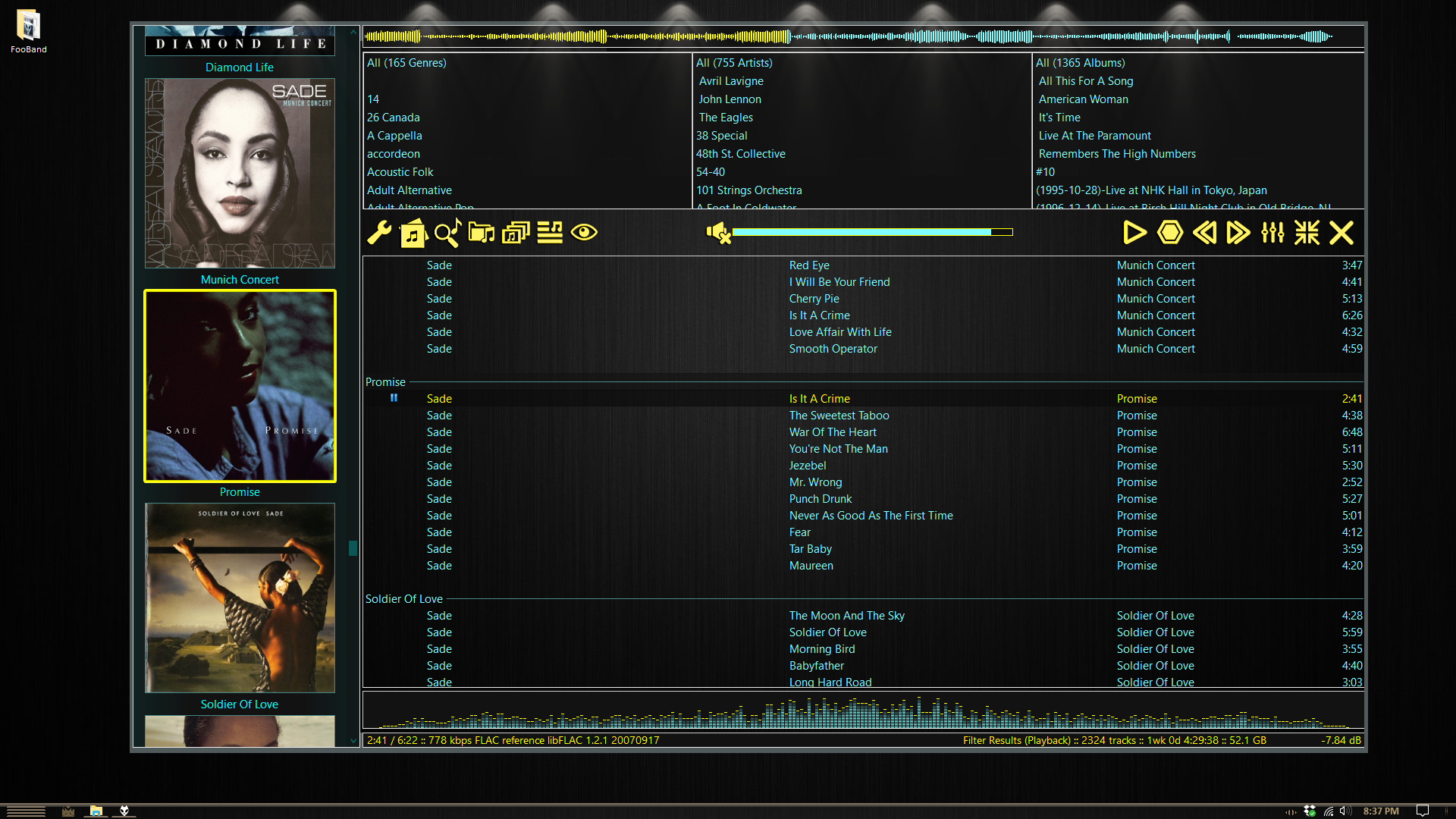Toggle mute with the speaker icon
Image resolution: width=1456 pixels, height=819 pixels.
pyautogui.click(x=717, y=233)
